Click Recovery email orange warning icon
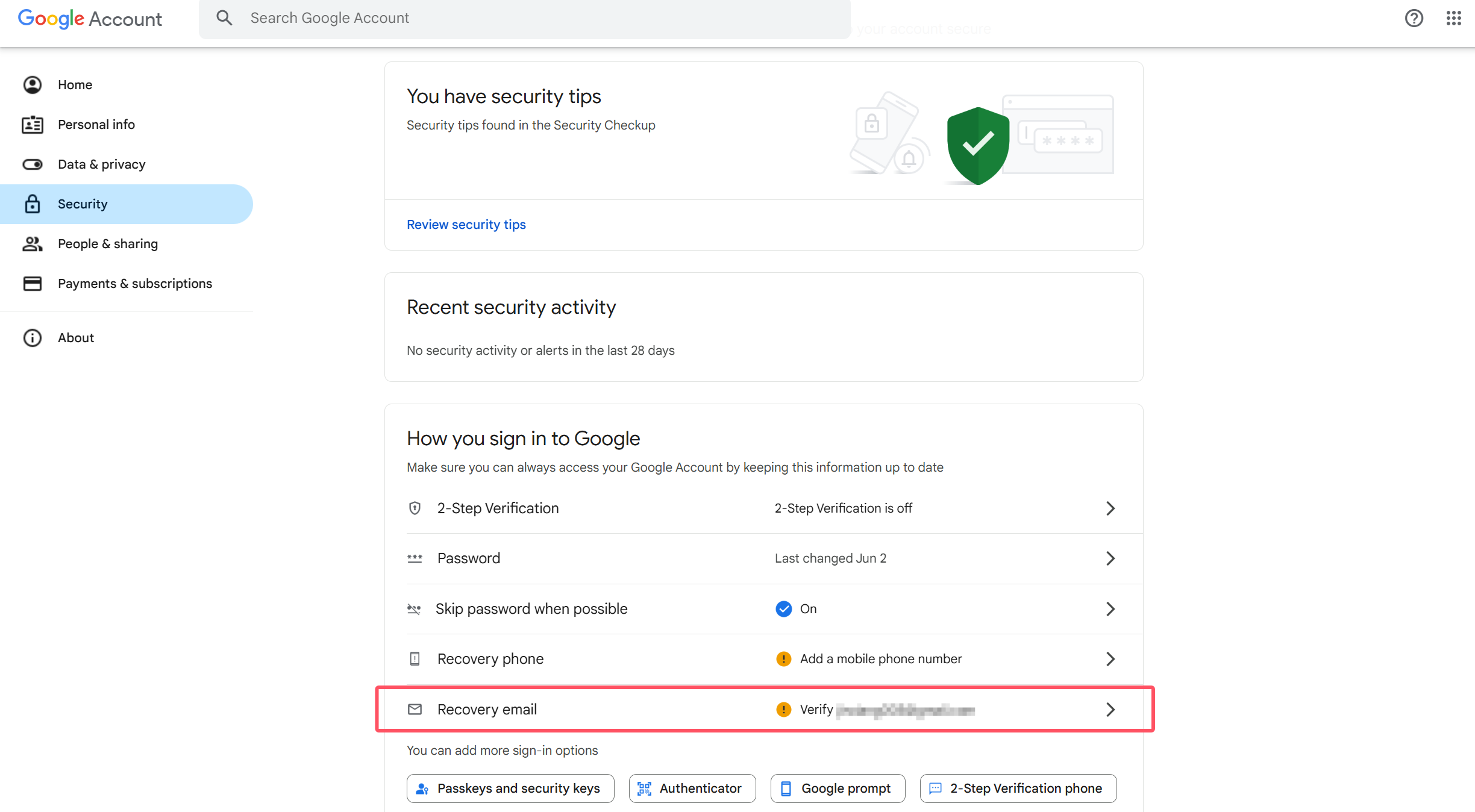This screenshot has width=1475, height=812. point(784,710)
